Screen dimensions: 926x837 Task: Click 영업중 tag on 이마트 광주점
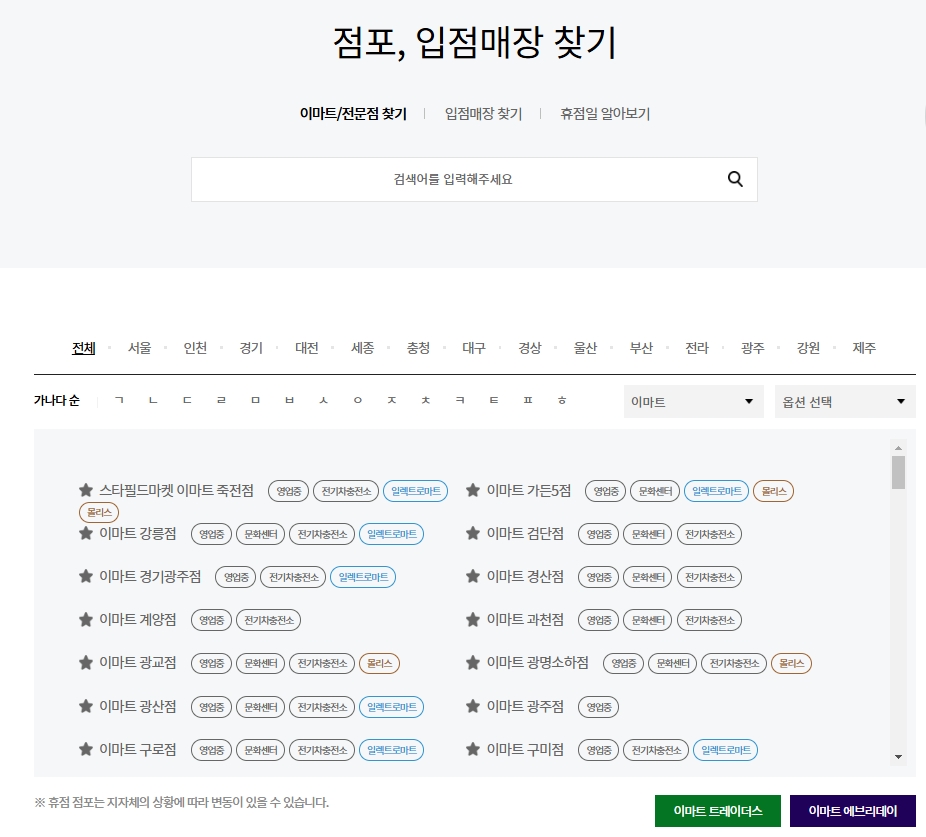(598, 707)
